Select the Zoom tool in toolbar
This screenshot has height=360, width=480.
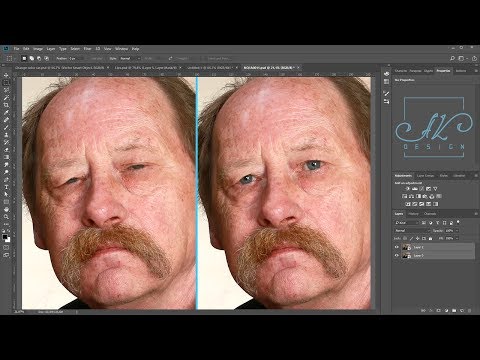pos(6,217)
